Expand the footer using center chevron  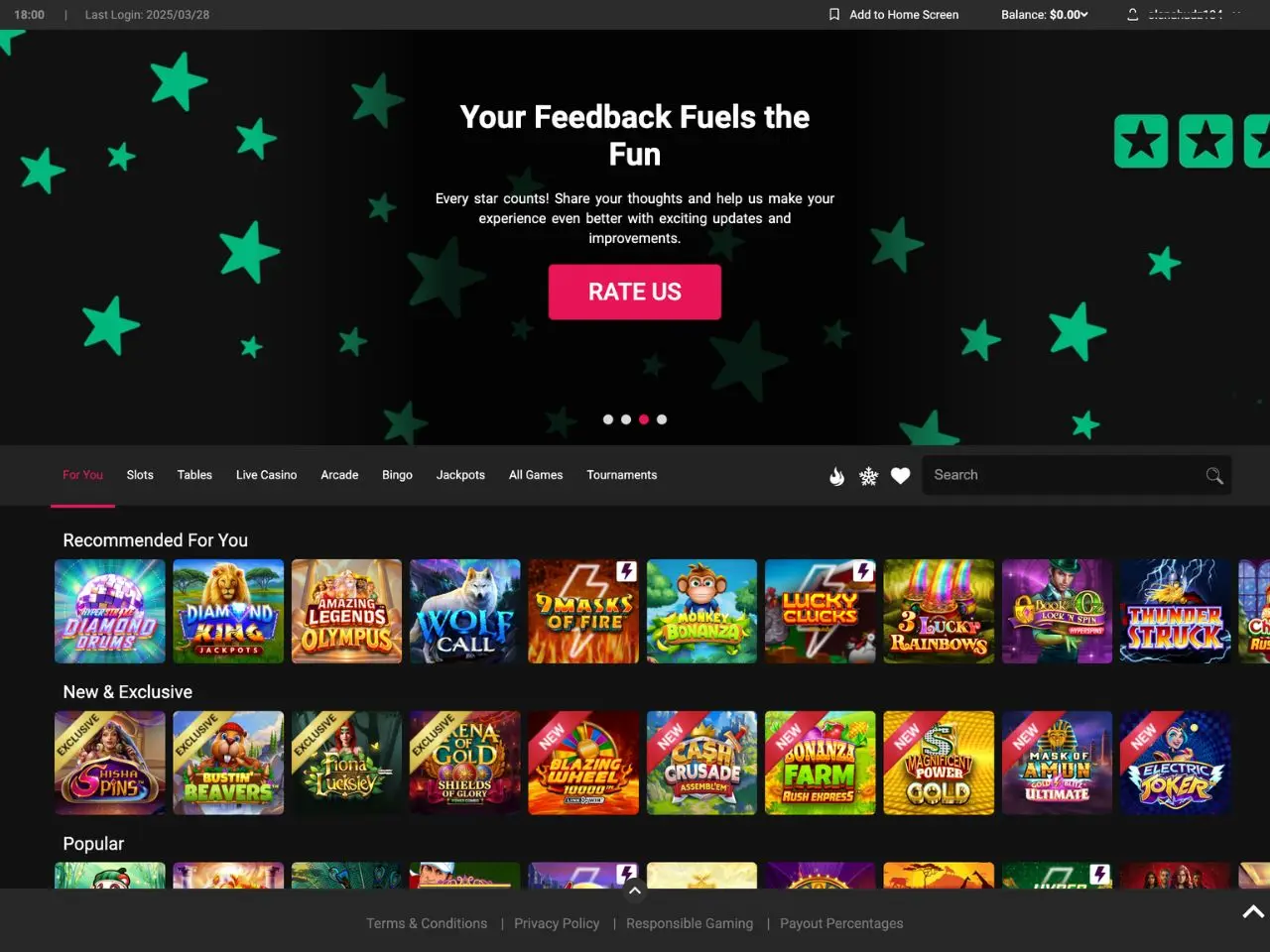635,891
